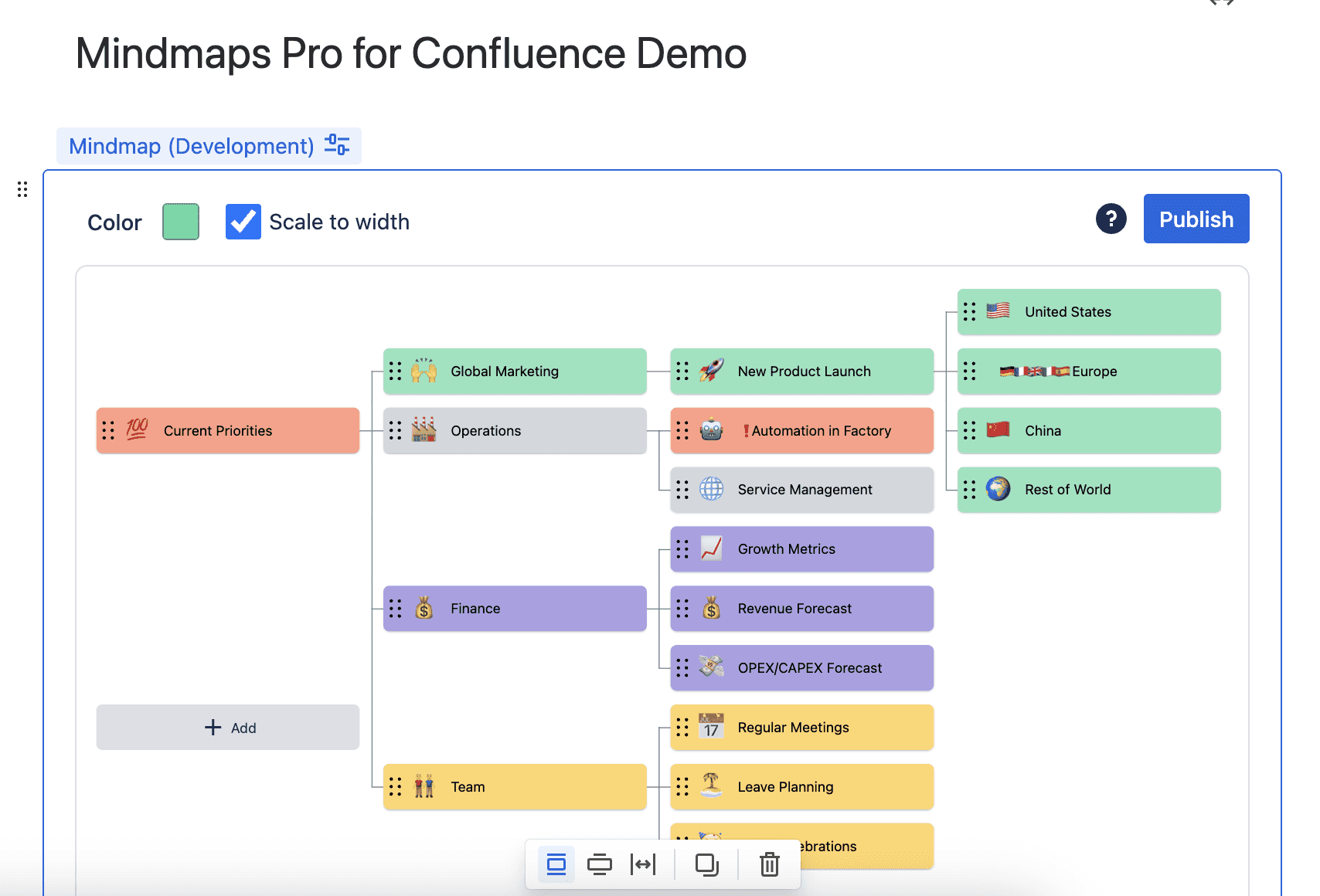Click the drag handle of Europe node

click(970, 372)
